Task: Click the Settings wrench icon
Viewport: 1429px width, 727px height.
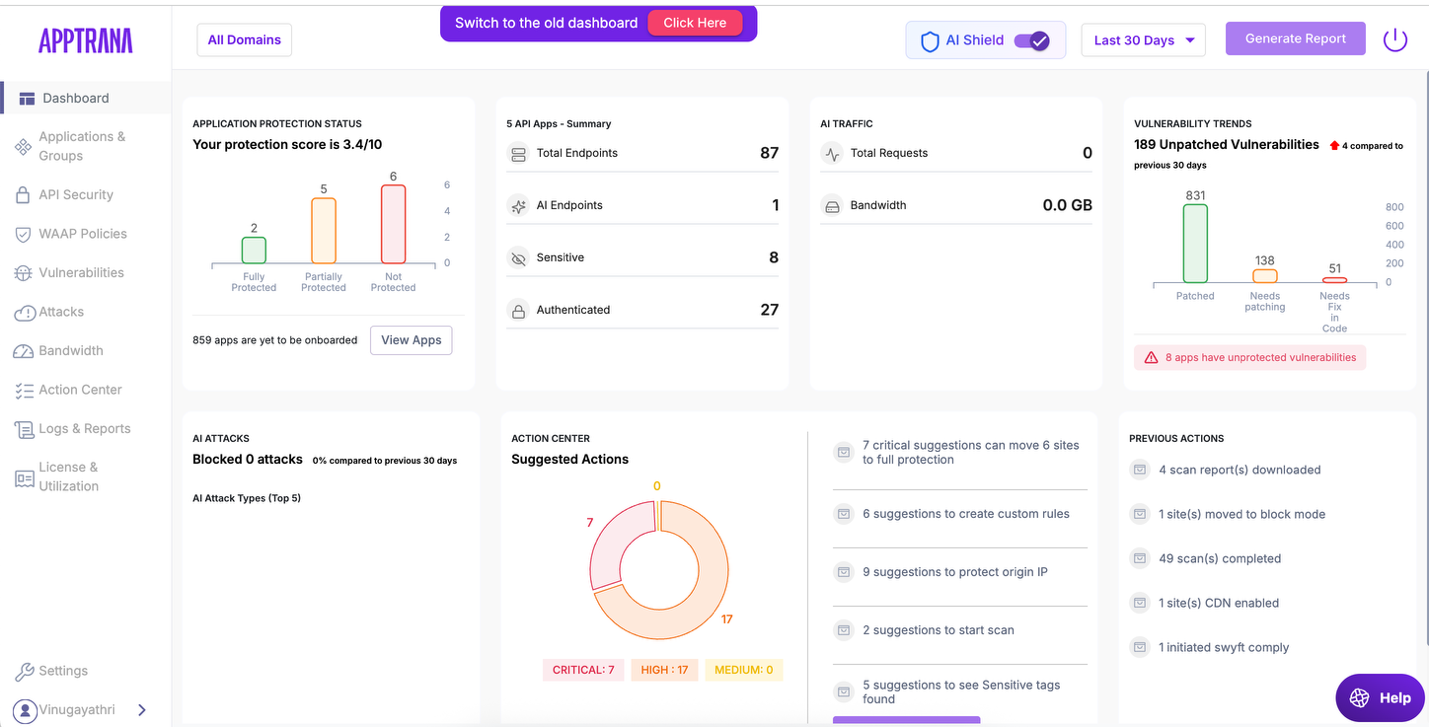Action: (x=24, y=671)
